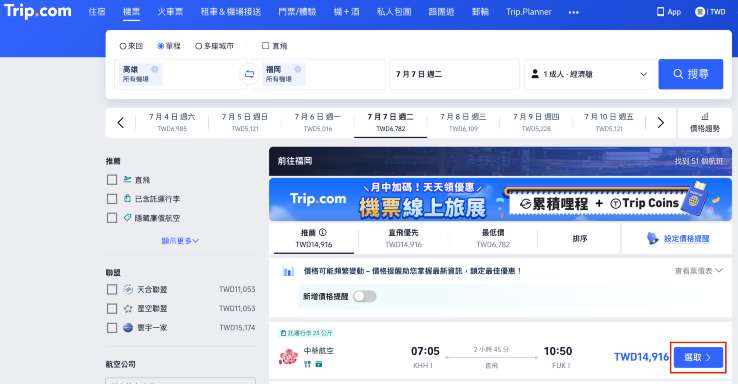
Task: Sort by 直飛優先 tab
Action: (403, 239)
